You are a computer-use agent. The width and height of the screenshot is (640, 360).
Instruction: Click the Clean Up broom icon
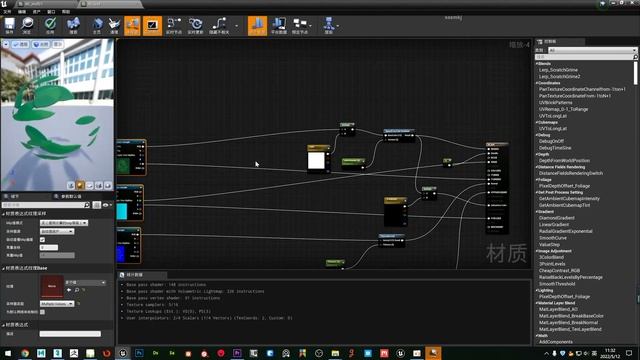(114, 26)
